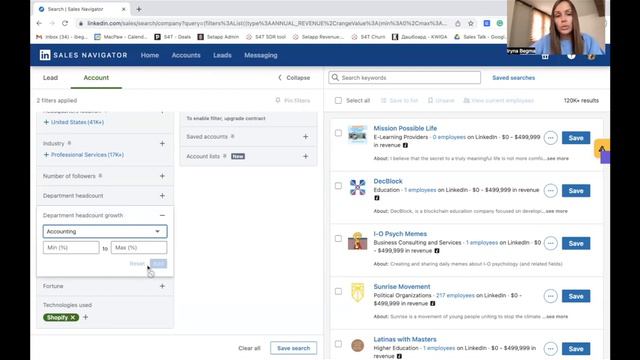
Task: Open the Accounting department dropdown
Action: click(105, 231)
